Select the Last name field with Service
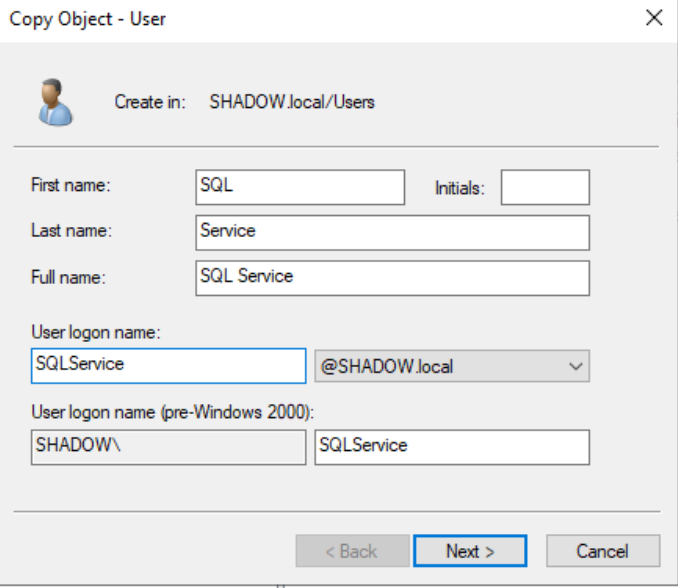The image size is (678, 588). coord(393,232)
